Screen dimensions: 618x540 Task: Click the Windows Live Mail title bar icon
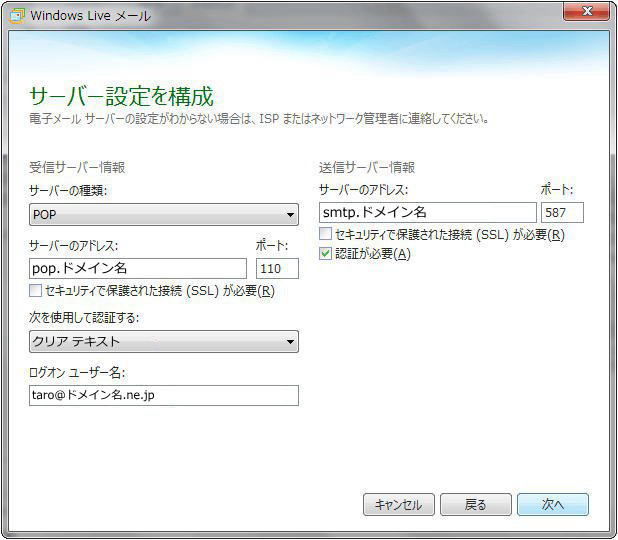point(17,16)
